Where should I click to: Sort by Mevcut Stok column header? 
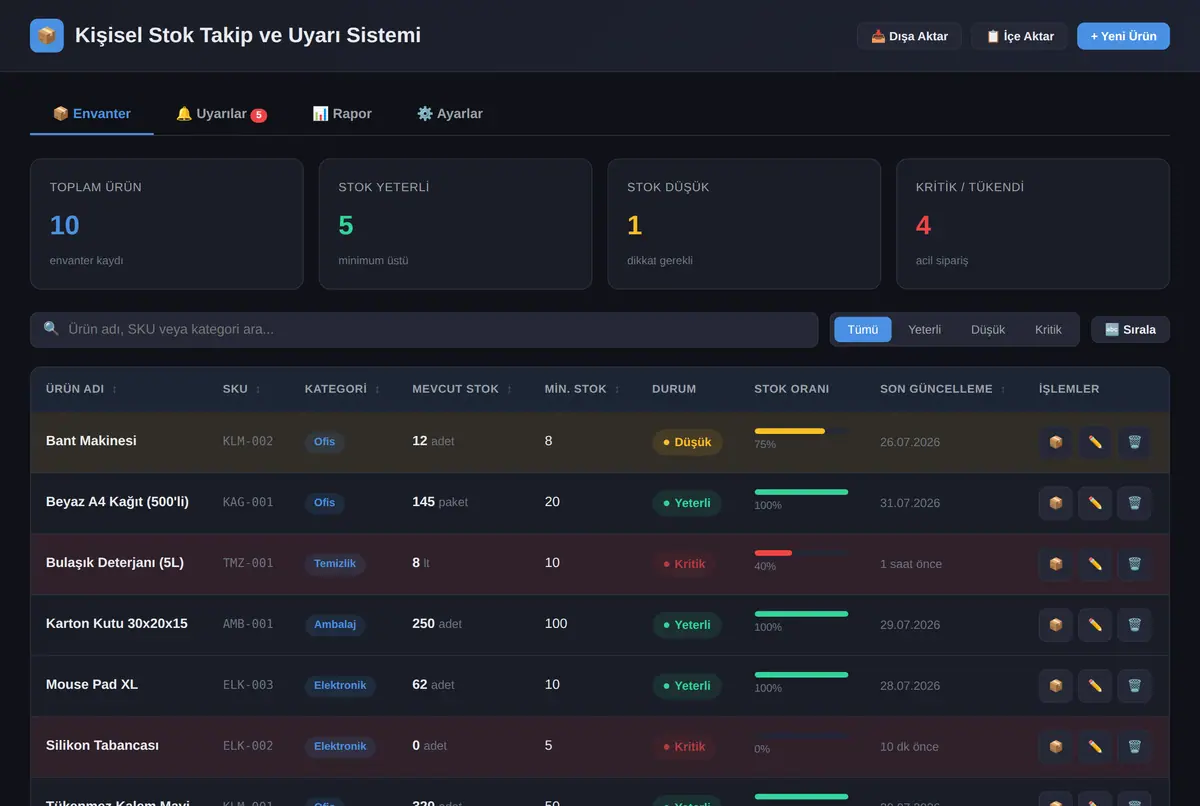pos(462,389)
